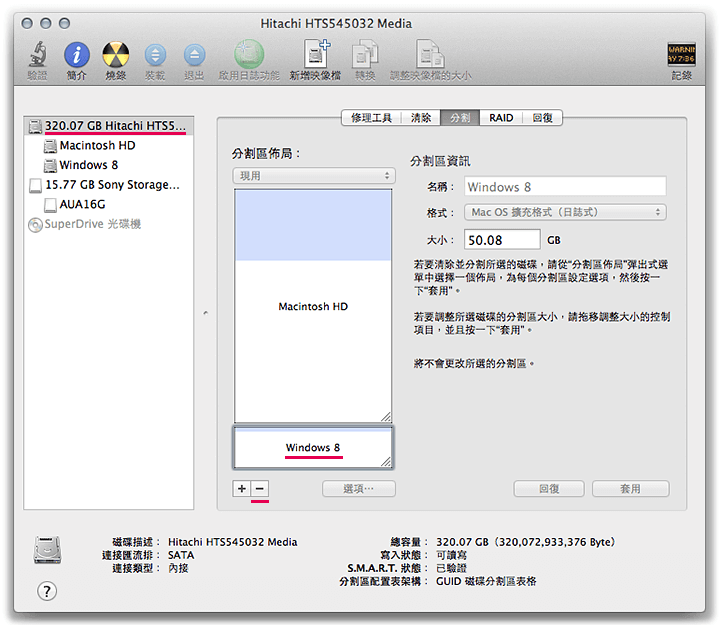This screenshot has width=720, height=625.
Task: Open the format dropdown Mac OS 擴充格式
Action: point(565,212)
